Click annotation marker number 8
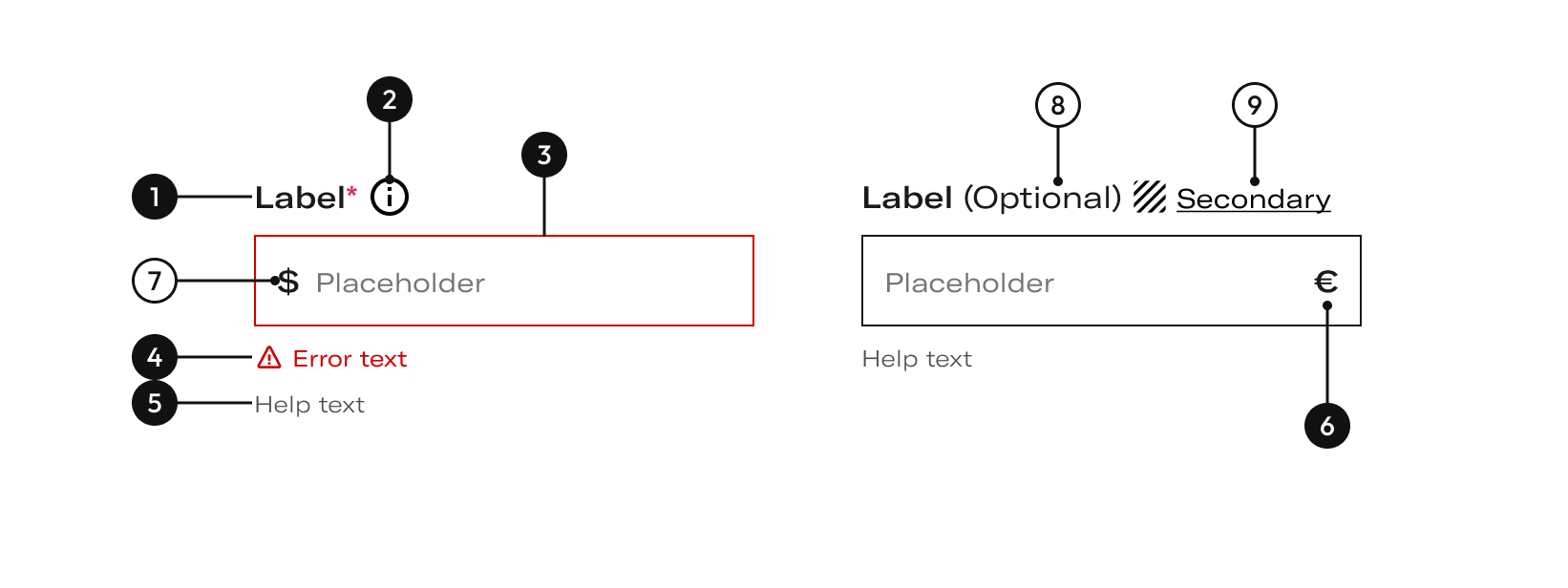Screen dimensions: 1568x588 point(1058,105)
